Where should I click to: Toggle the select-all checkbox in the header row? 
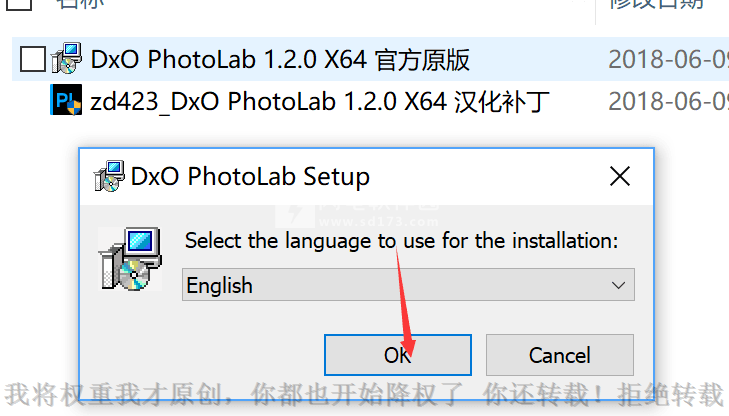coord(20,4)
